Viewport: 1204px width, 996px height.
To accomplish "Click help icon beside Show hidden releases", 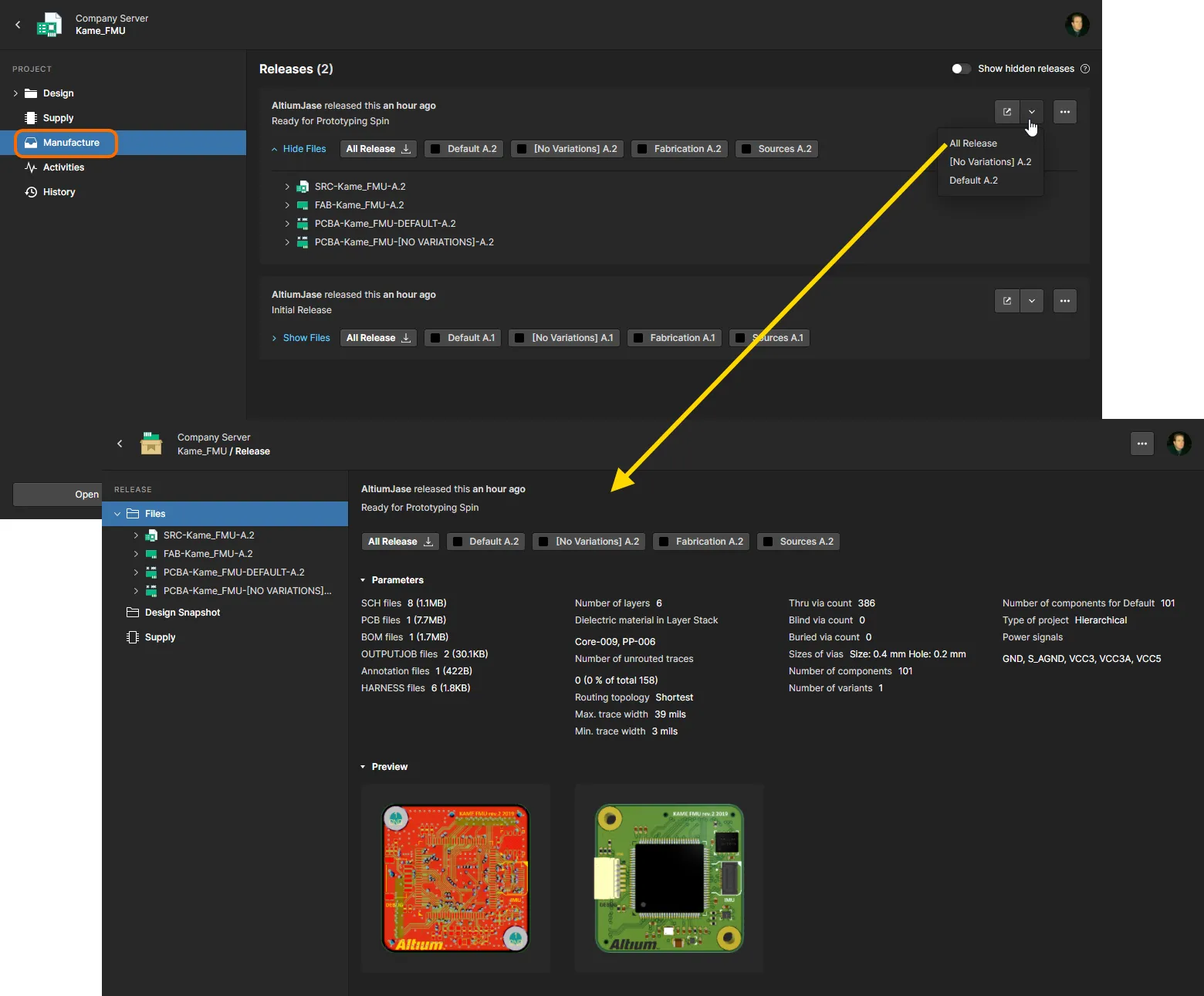I will pyautogui.click(x=1085, y=69).
